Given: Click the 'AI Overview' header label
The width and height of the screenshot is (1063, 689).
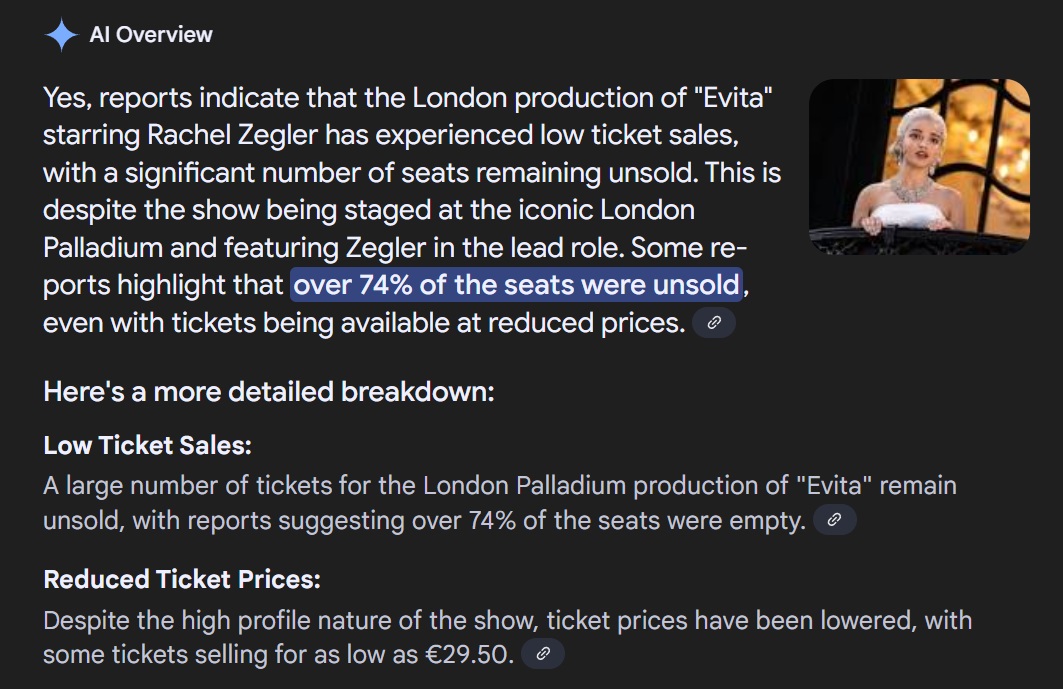Looking at the screenshot, I should (x=151, y=35).
